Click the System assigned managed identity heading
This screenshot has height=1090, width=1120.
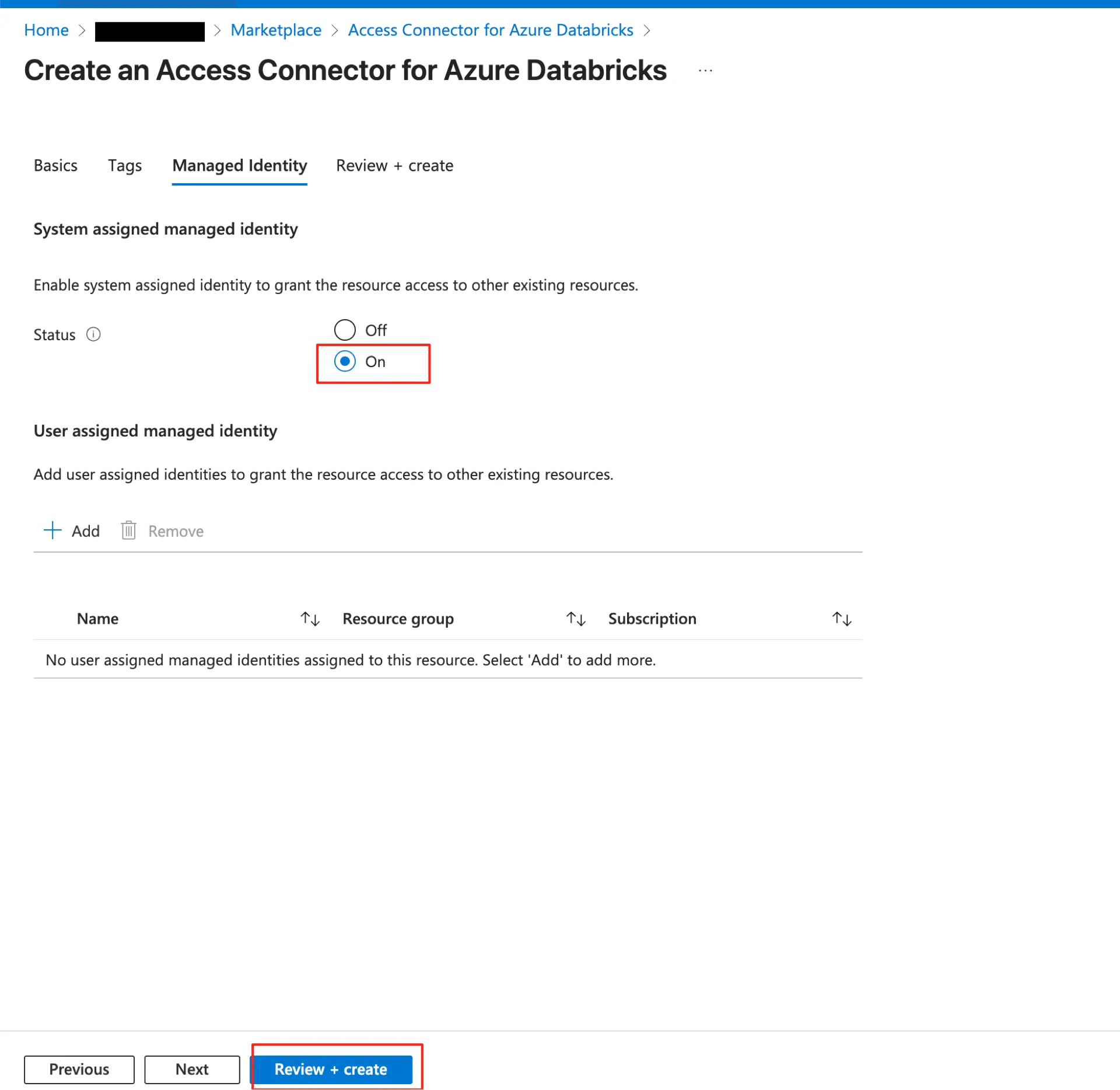166,229
